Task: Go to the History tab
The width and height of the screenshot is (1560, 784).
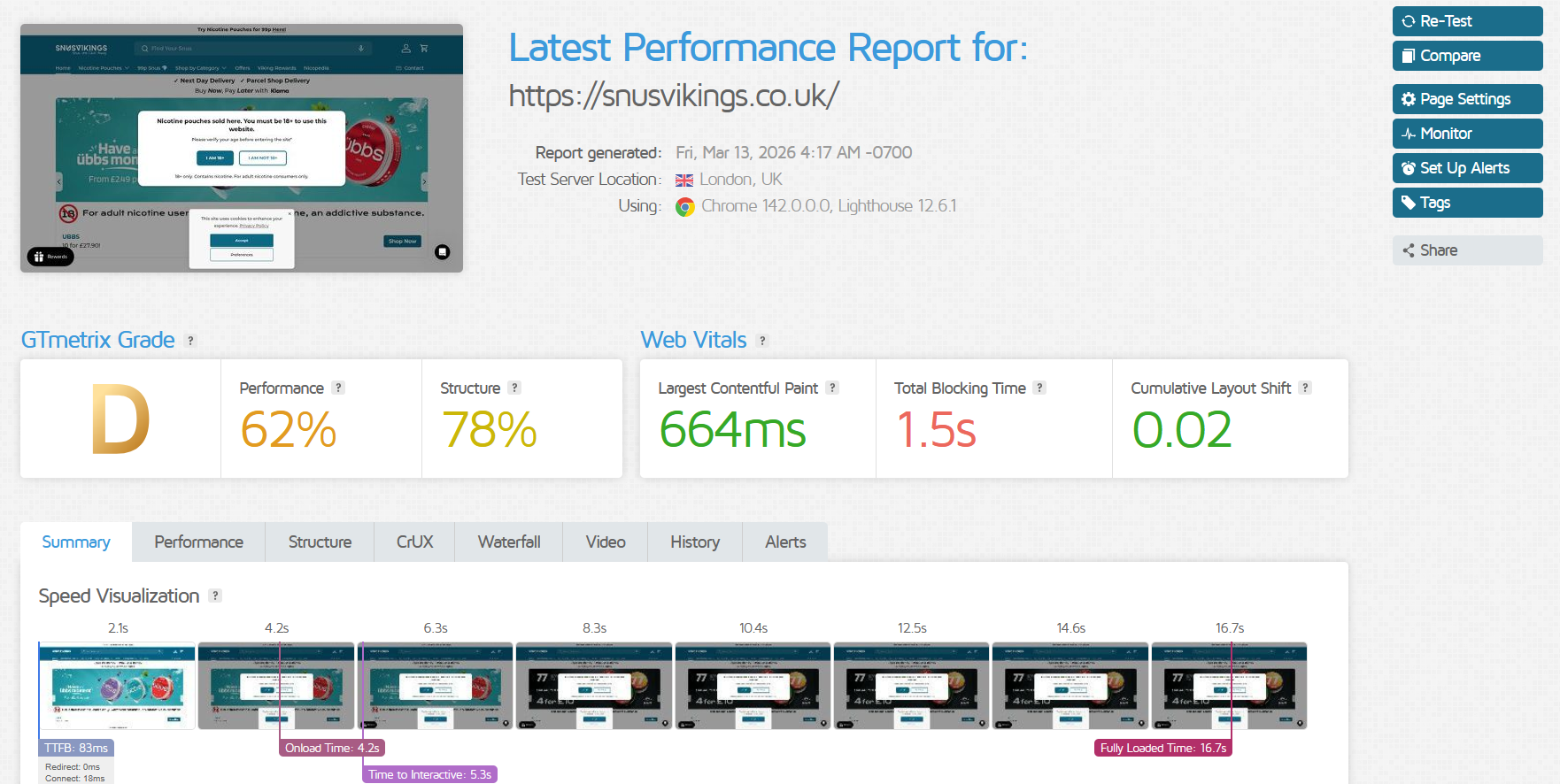Action: point(695,542)
